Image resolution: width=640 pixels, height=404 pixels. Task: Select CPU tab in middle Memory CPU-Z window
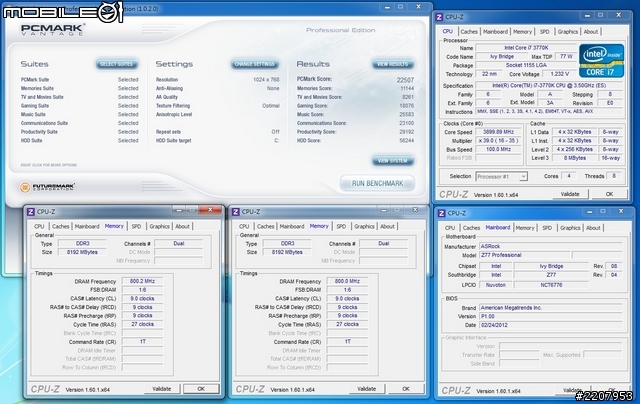click(x=244, y=226)
